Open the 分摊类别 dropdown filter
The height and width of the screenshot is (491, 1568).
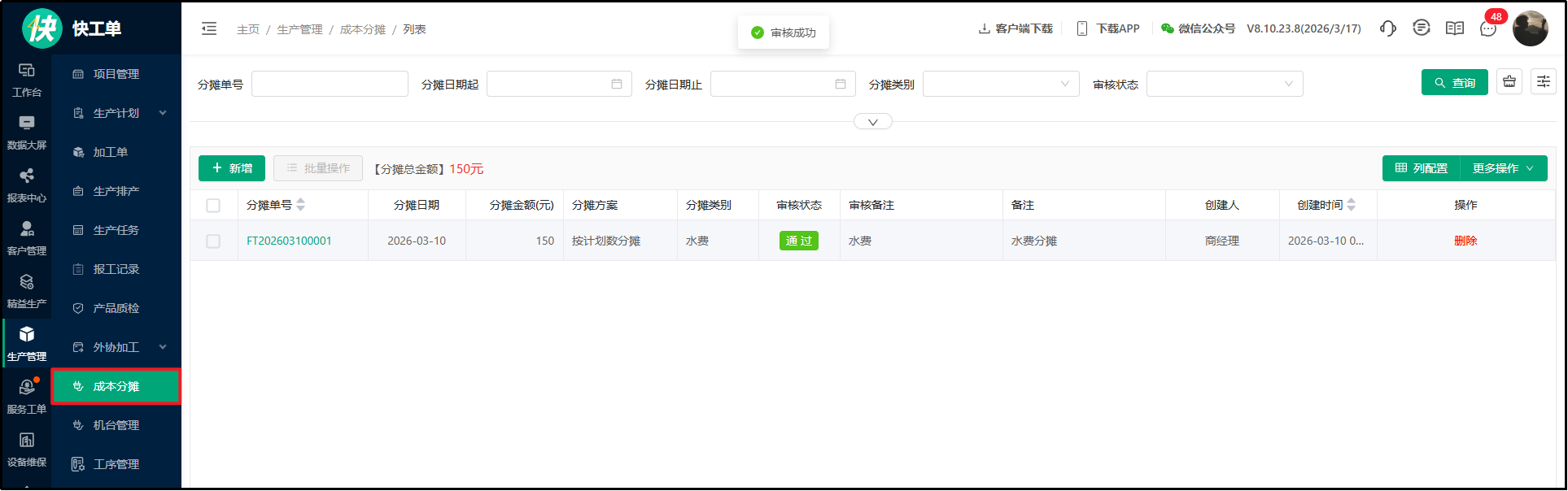pos(1000,84)
